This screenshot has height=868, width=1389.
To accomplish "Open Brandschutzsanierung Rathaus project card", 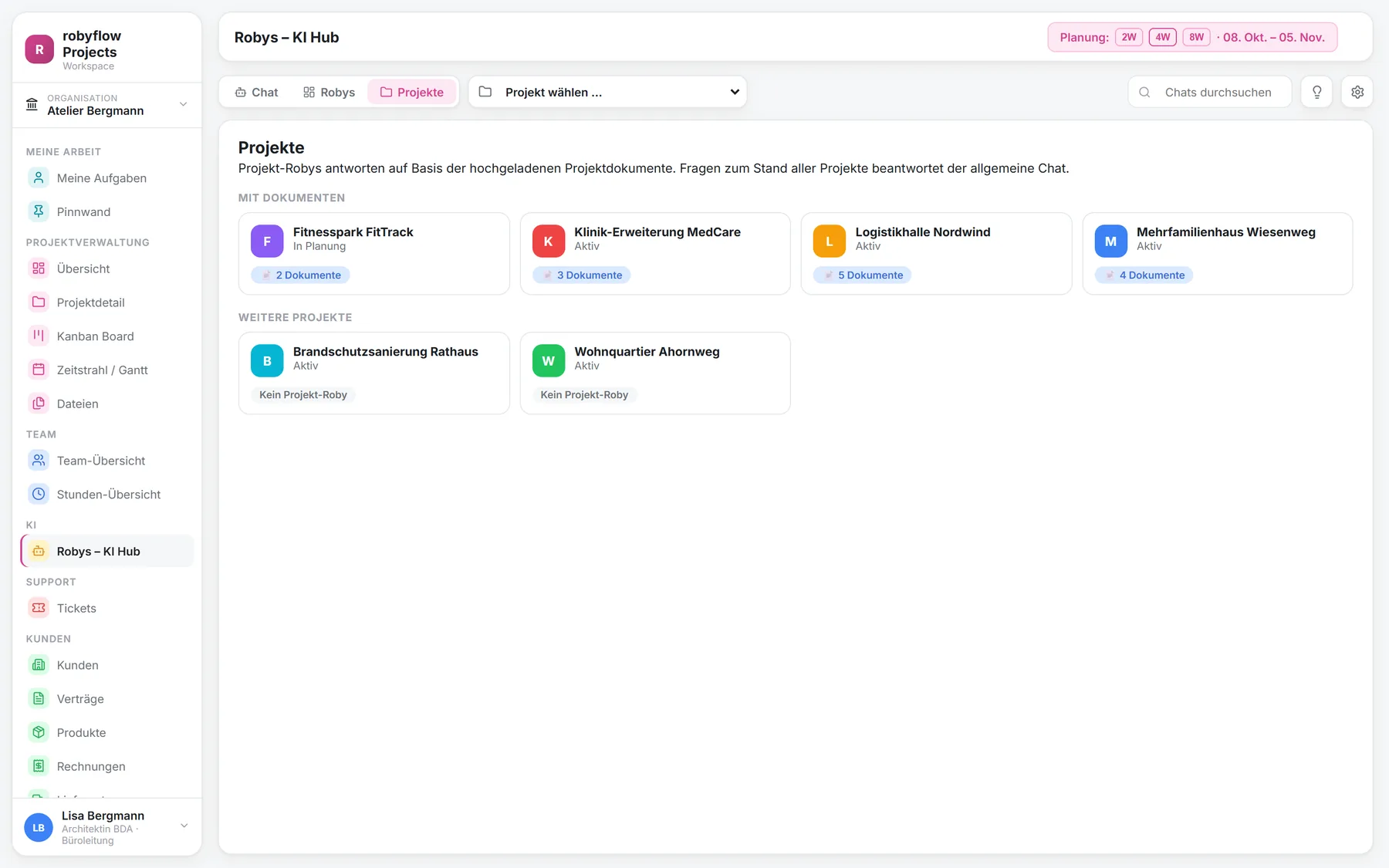I will pyautogui.click(x=374, y=373).
